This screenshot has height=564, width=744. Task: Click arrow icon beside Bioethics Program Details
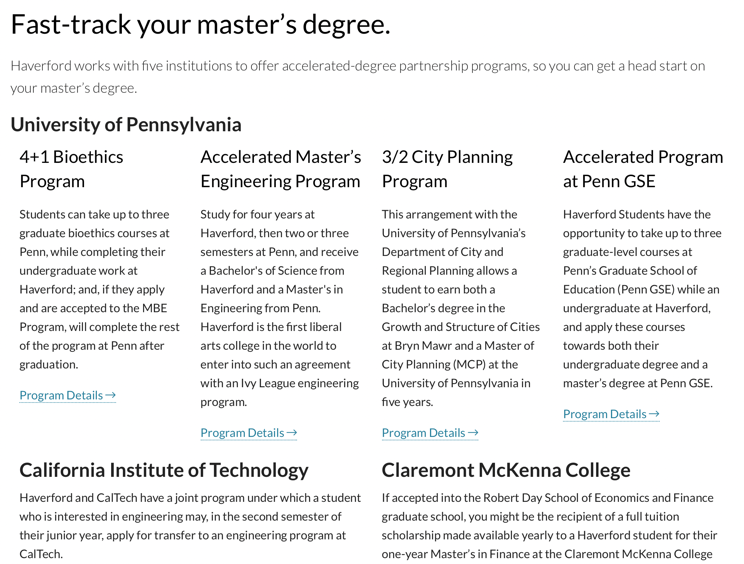(111, 395)
